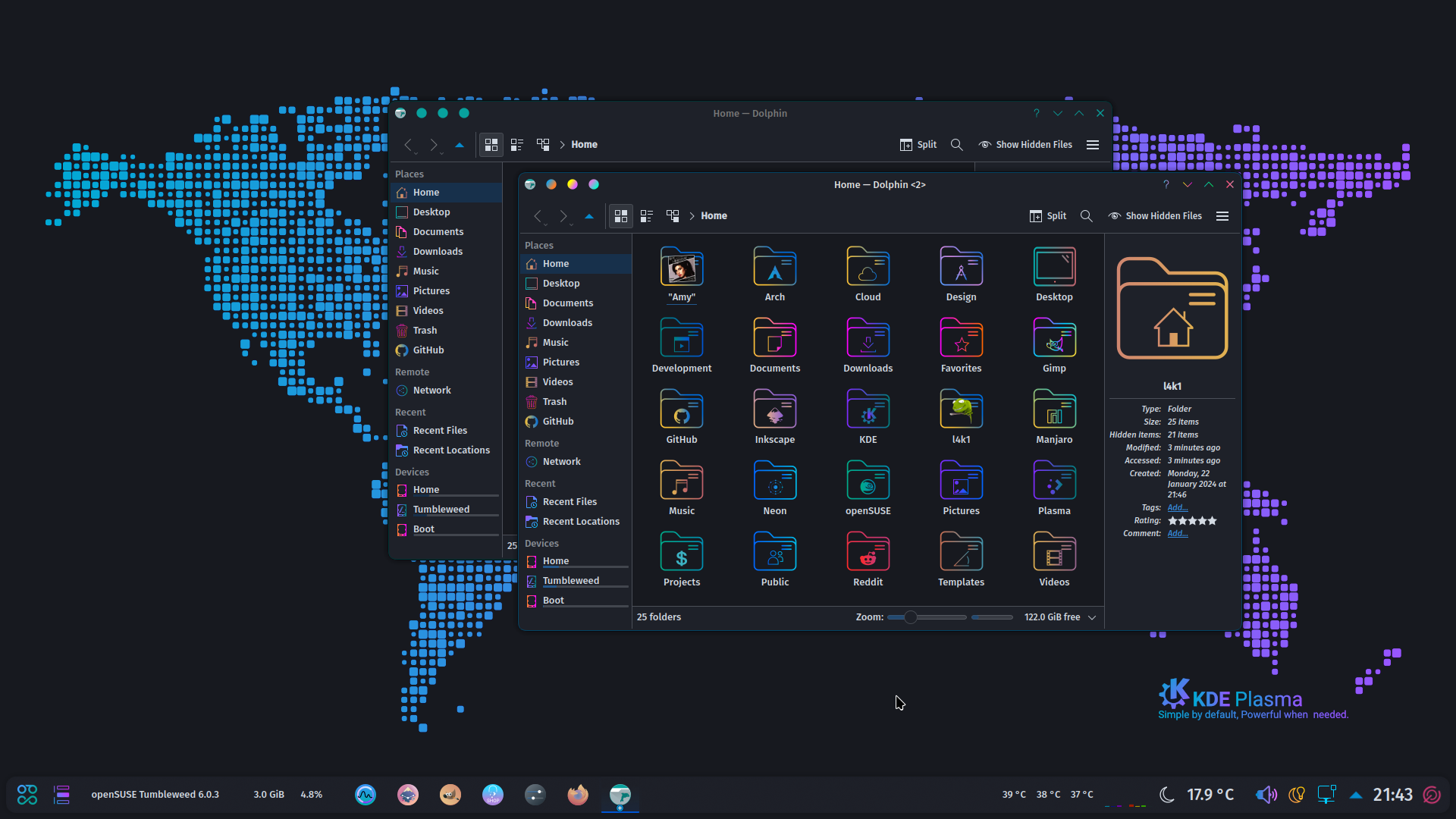Screen dimensions: 1456x819
Task: Click the Forward arrow in back Dolphin window
Action: point(434,145)
